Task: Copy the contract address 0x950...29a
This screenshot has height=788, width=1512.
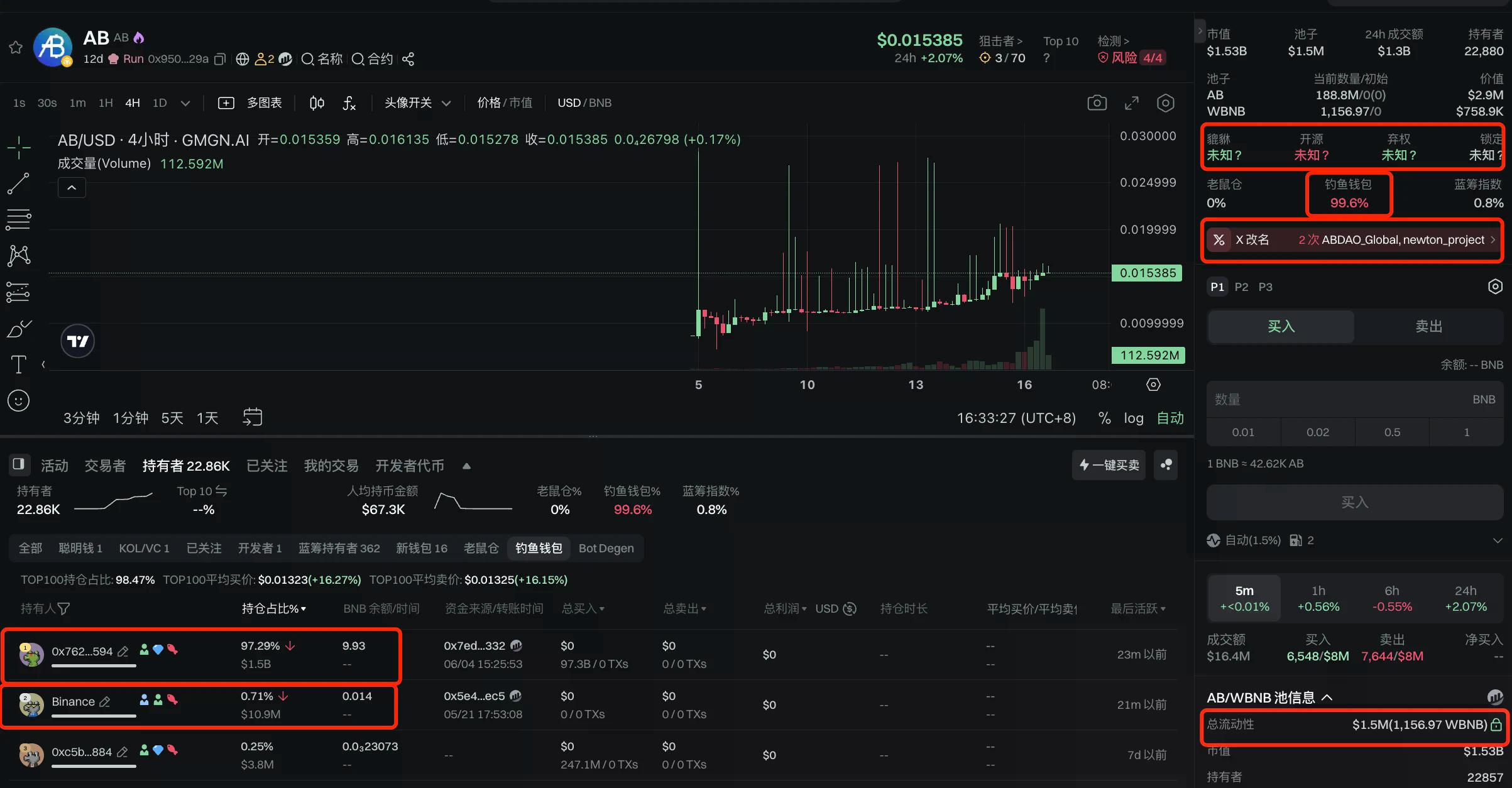Action: point(219,58)
